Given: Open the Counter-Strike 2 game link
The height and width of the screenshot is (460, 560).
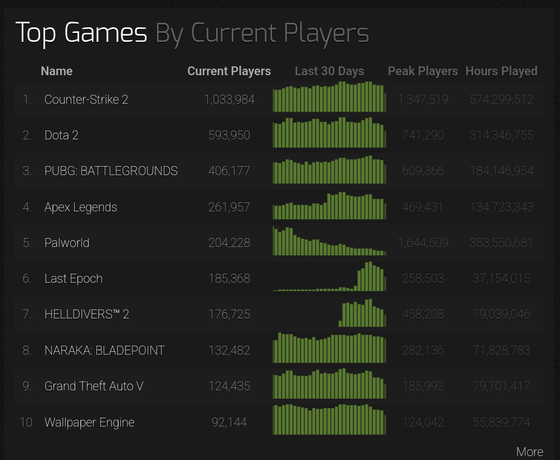Looking at the screenshot, I should click(86, 100).
